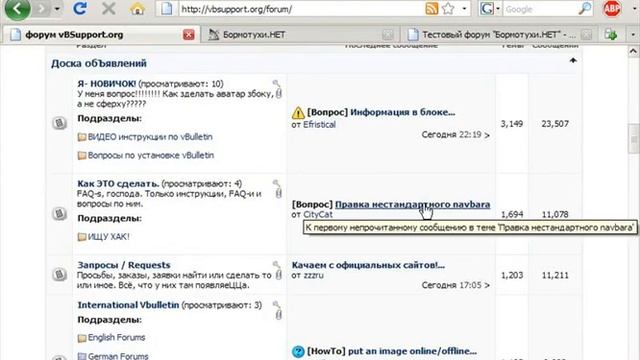Viewport: 640px width, 360px height.
Task: Subscribe via the orange RSS feed icon
Action: (431, 9)
